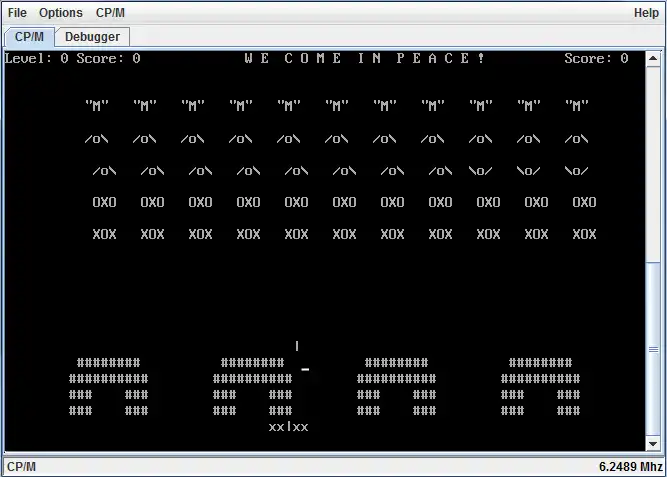
Task: Click the CP/M status bar label
Action: [22, 467]
